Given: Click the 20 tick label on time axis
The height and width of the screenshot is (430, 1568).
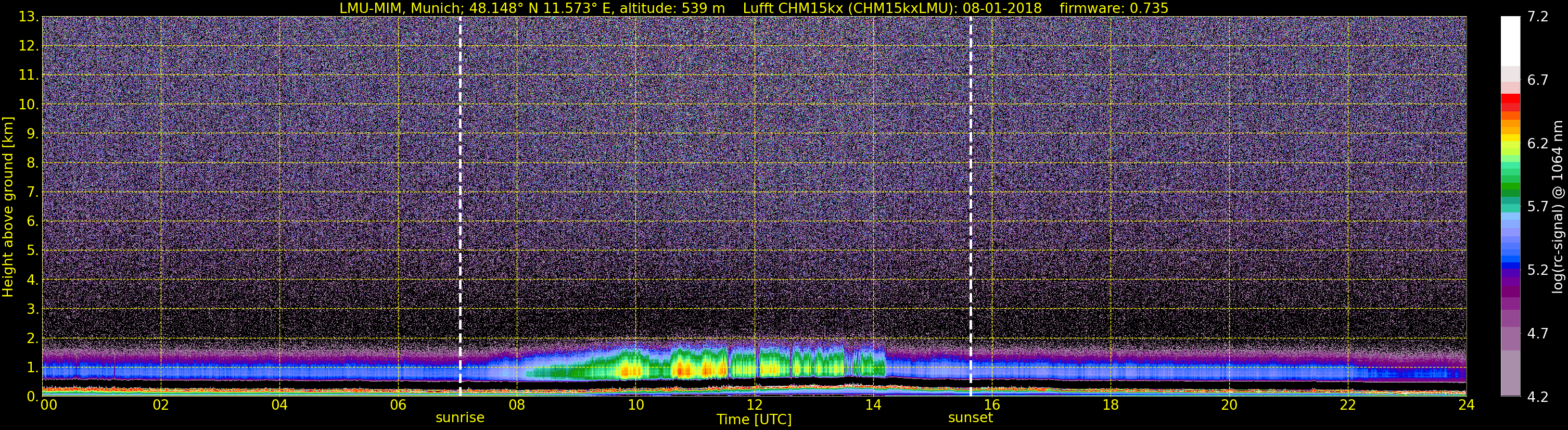Looking at the screenshot, I should [1229, 406].
